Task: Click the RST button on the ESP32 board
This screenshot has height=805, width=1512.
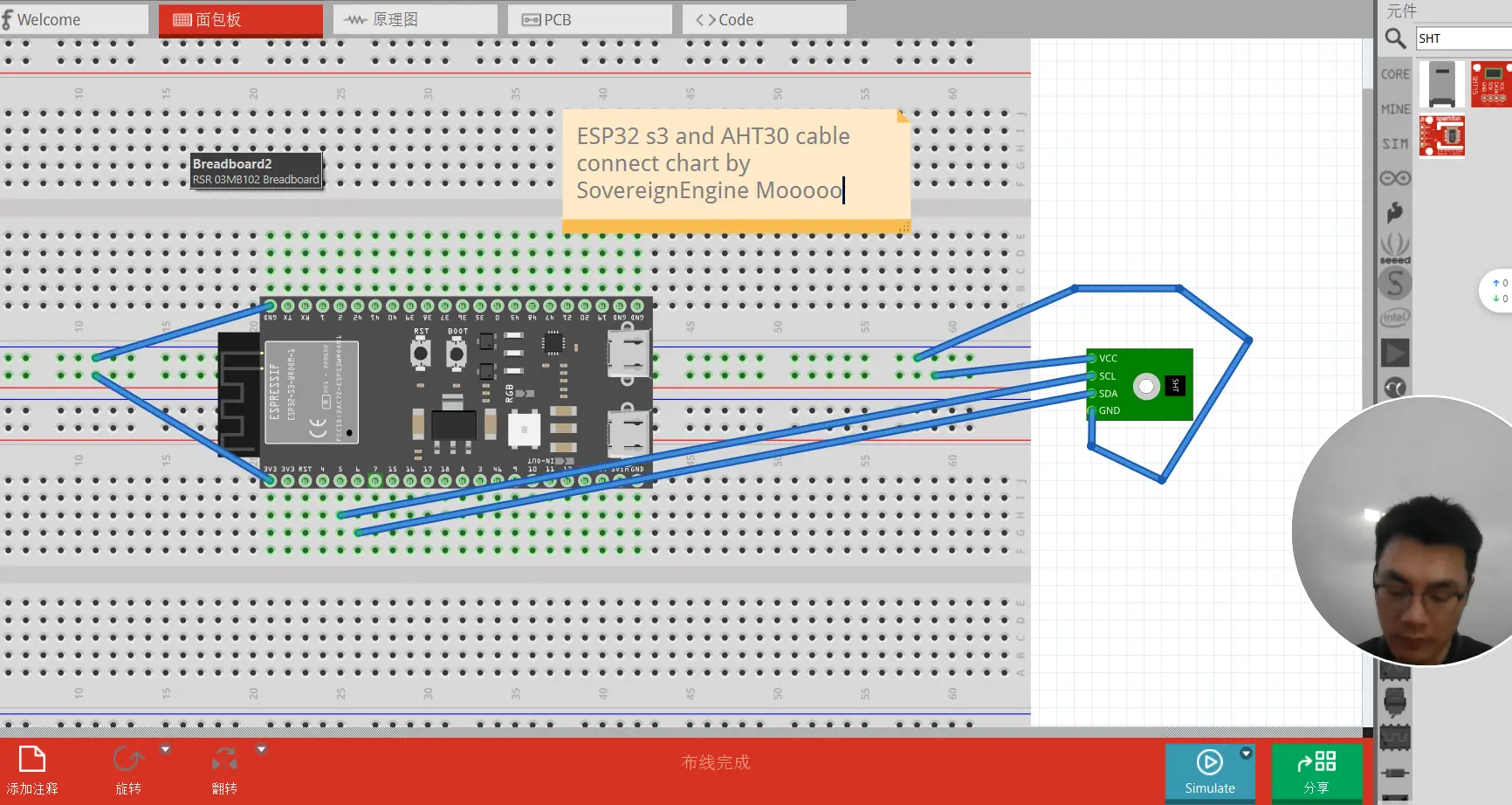Action: pyautogui.click(x=421, y=353)
